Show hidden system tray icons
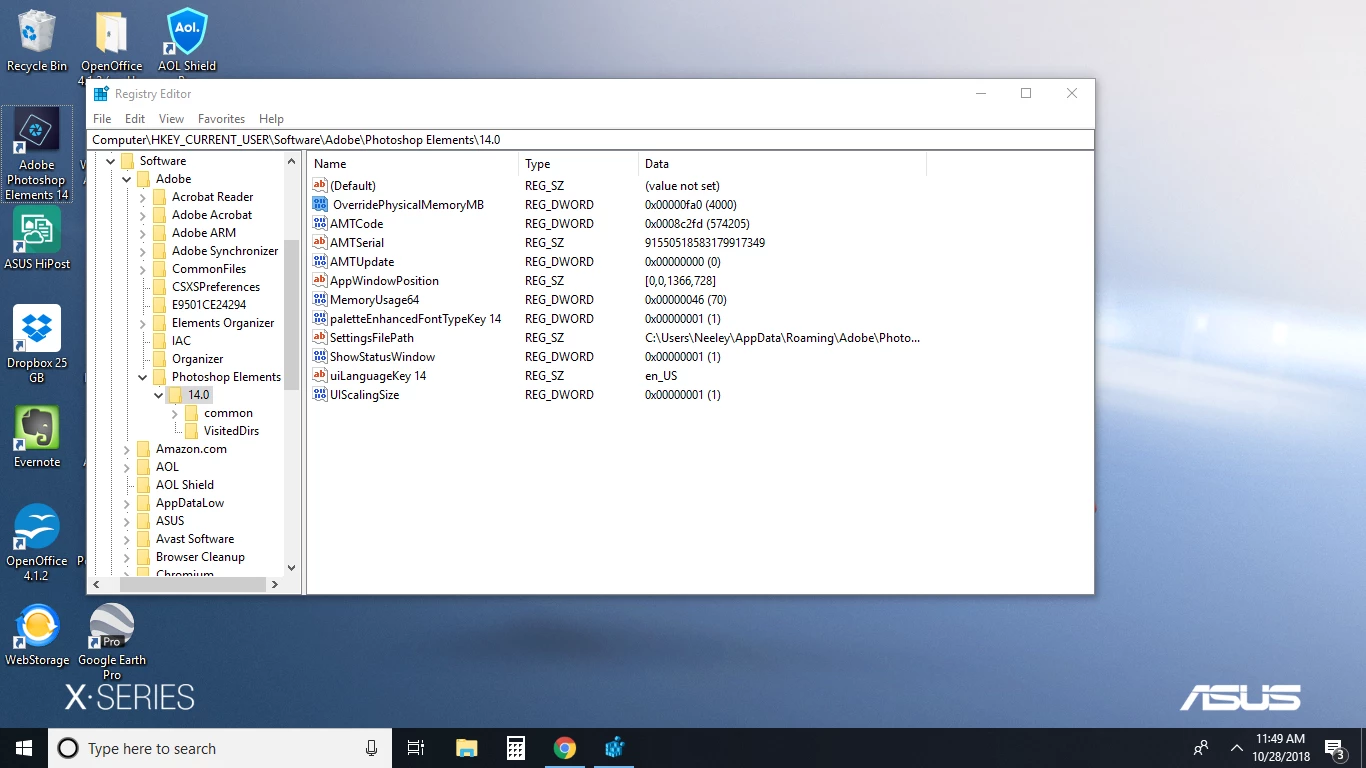 pos(1237,748)
